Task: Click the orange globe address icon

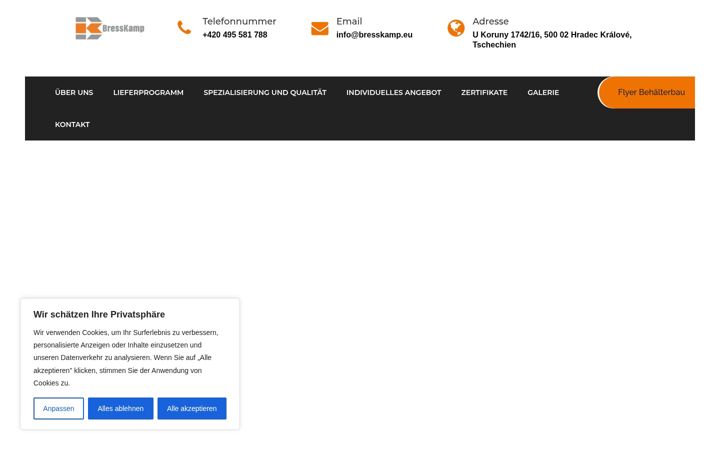Action: [456, 28]
